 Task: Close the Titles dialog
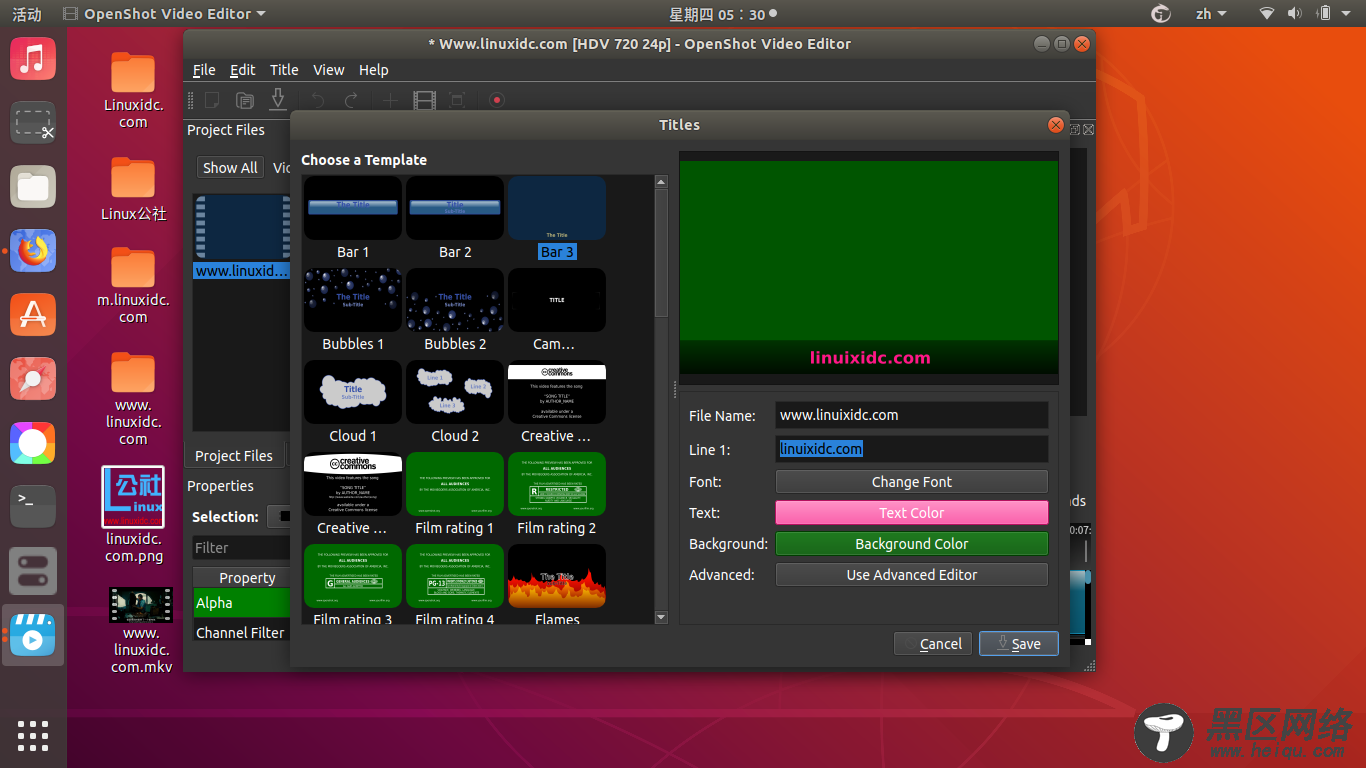pyautogui.click(x=1056, y=125)
